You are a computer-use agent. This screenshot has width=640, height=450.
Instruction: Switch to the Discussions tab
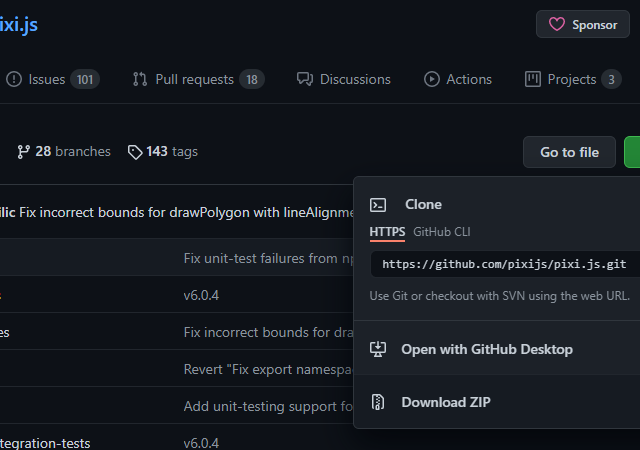pyautogui.click(x=344, y=79)
